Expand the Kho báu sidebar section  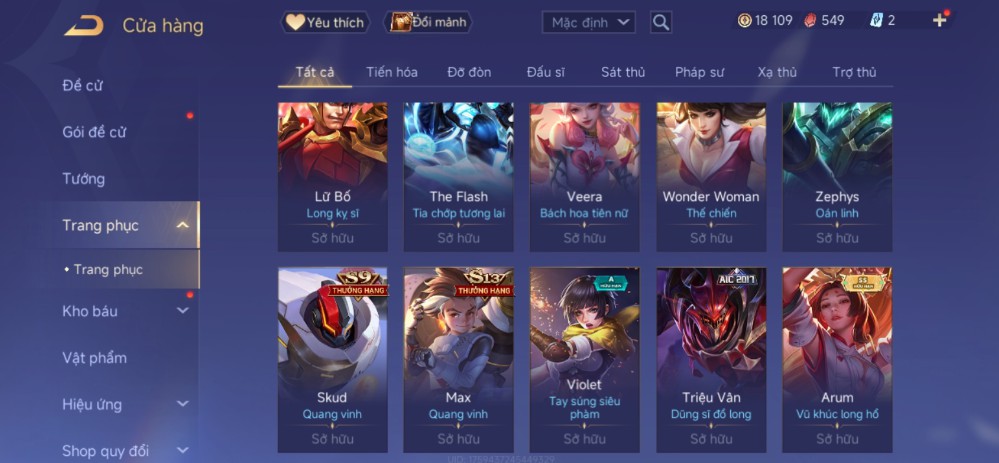pos(182,311)
